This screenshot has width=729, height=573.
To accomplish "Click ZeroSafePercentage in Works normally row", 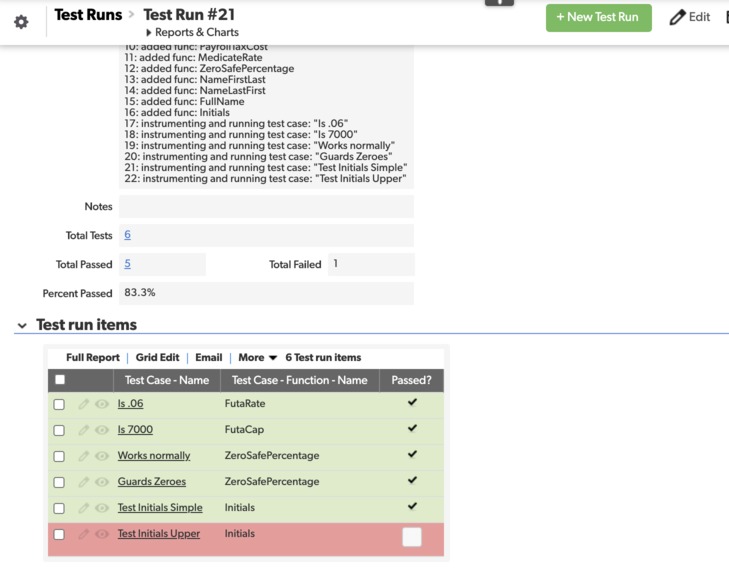I will click(272, 456).
